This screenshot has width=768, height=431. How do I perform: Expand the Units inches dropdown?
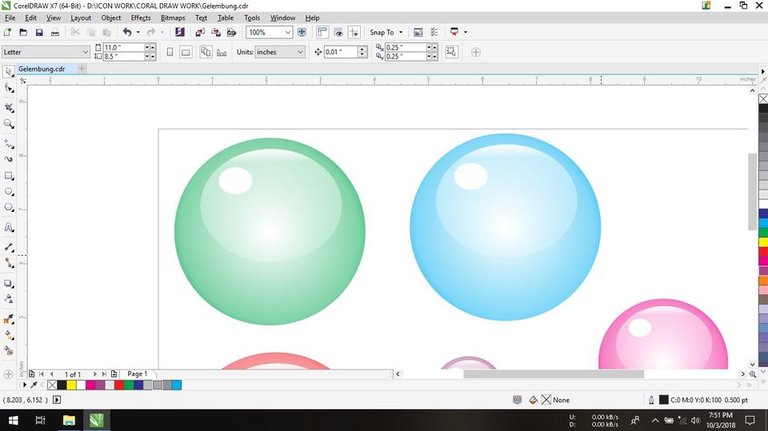[x=300, y=52]
